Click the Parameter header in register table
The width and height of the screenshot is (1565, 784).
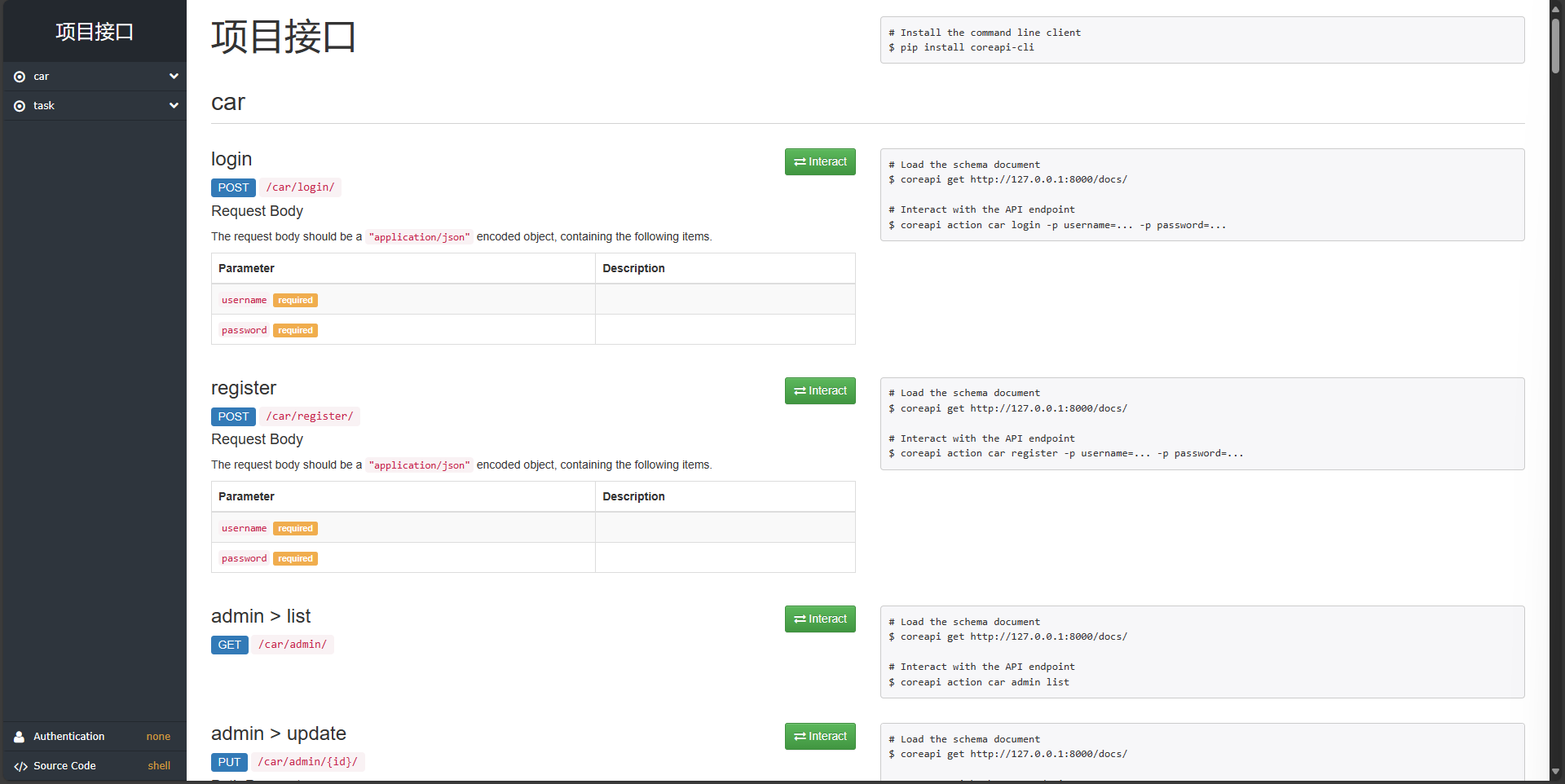[246, 496]
